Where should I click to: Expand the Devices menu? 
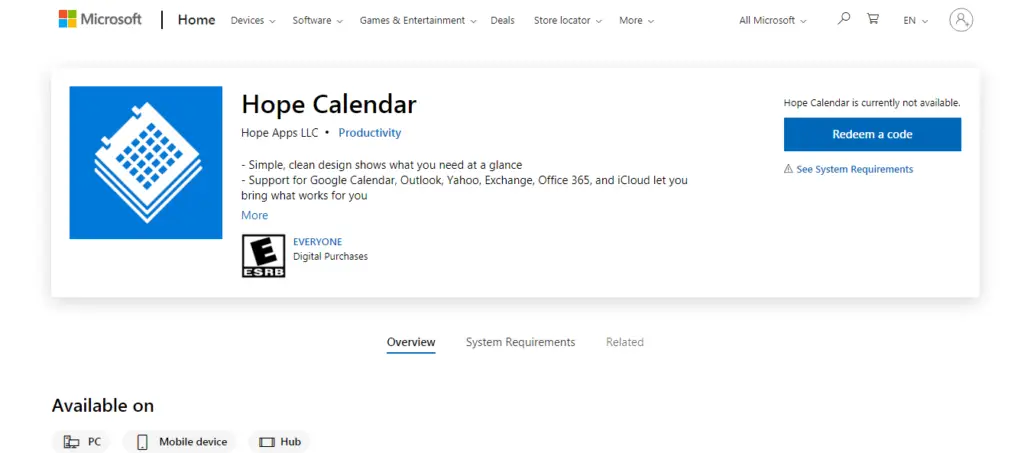(x=253, y=20)
